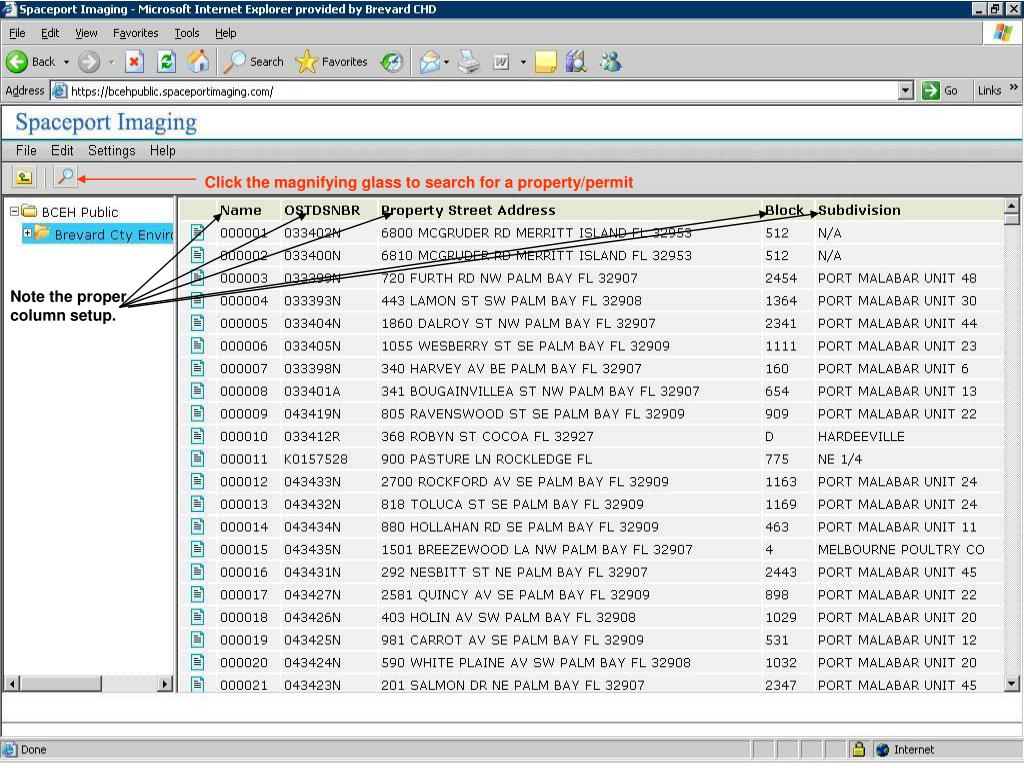This screenshot has height=768, width=1024.
Task: Click the Go button next to address bar
Action: click(940, 91)
